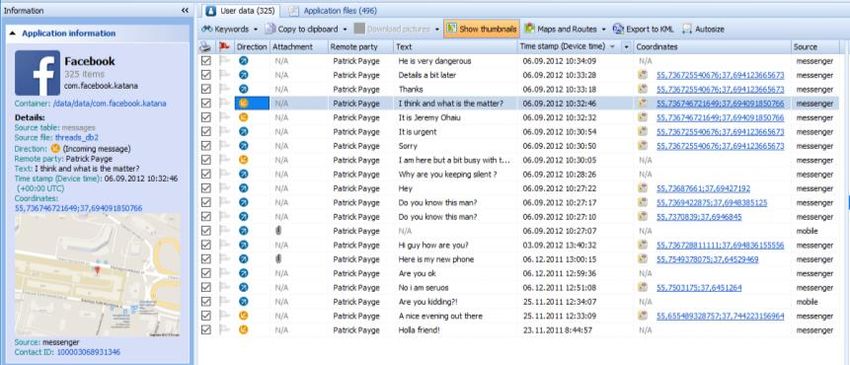Sort by Remote party column header
The height and width of the screenshot is (365, 850).
click(x=360, y=47)
